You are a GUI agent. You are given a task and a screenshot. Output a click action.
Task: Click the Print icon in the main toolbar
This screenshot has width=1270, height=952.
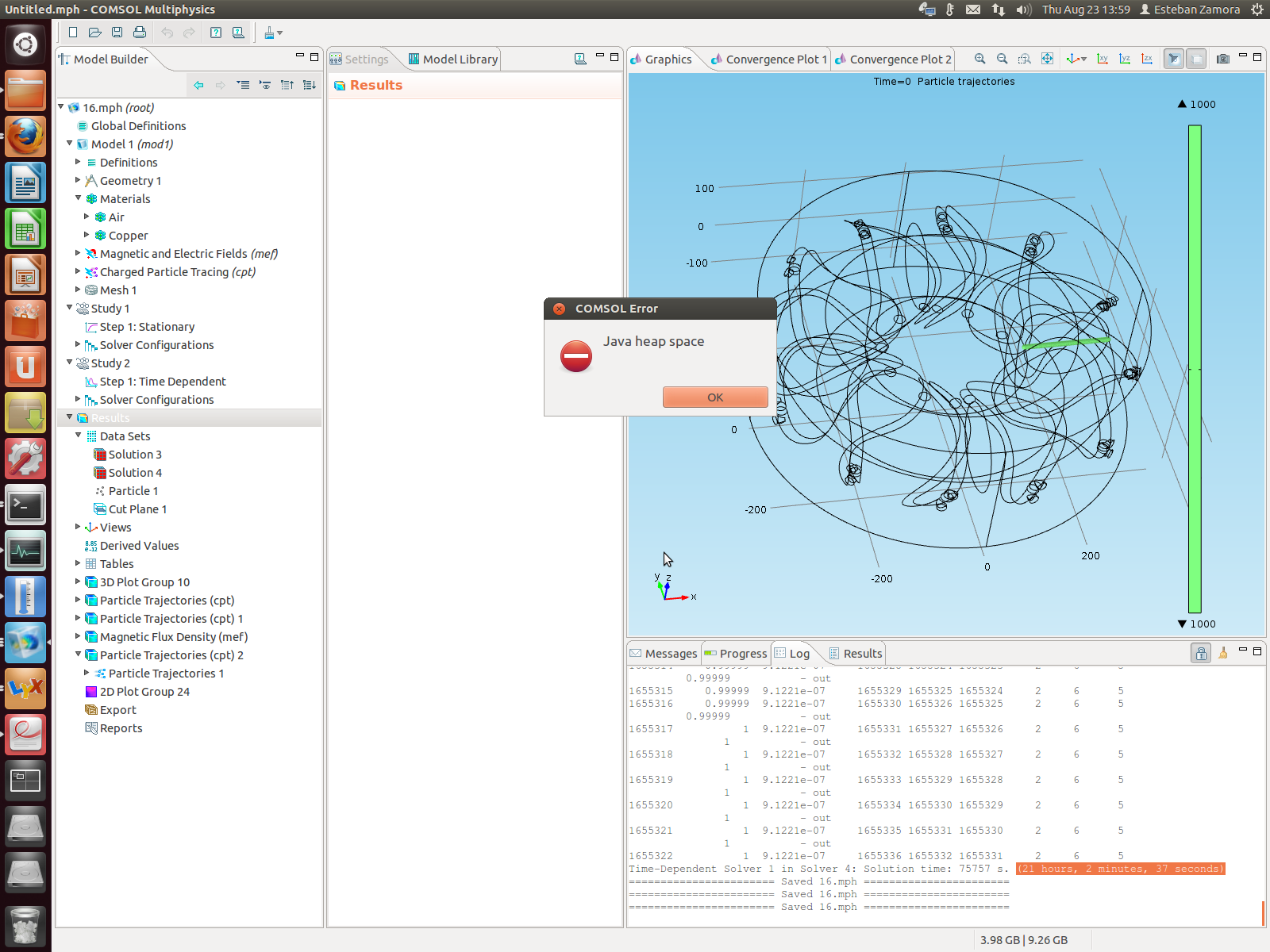click(140, 33)
